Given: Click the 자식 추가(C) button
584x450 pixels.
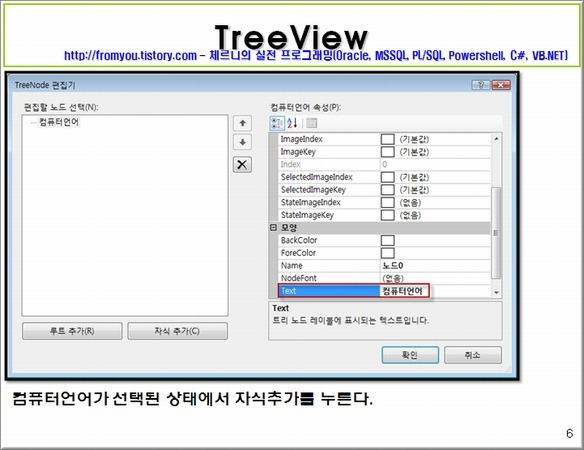Looking at the screenshot, I should pos(177,331).
